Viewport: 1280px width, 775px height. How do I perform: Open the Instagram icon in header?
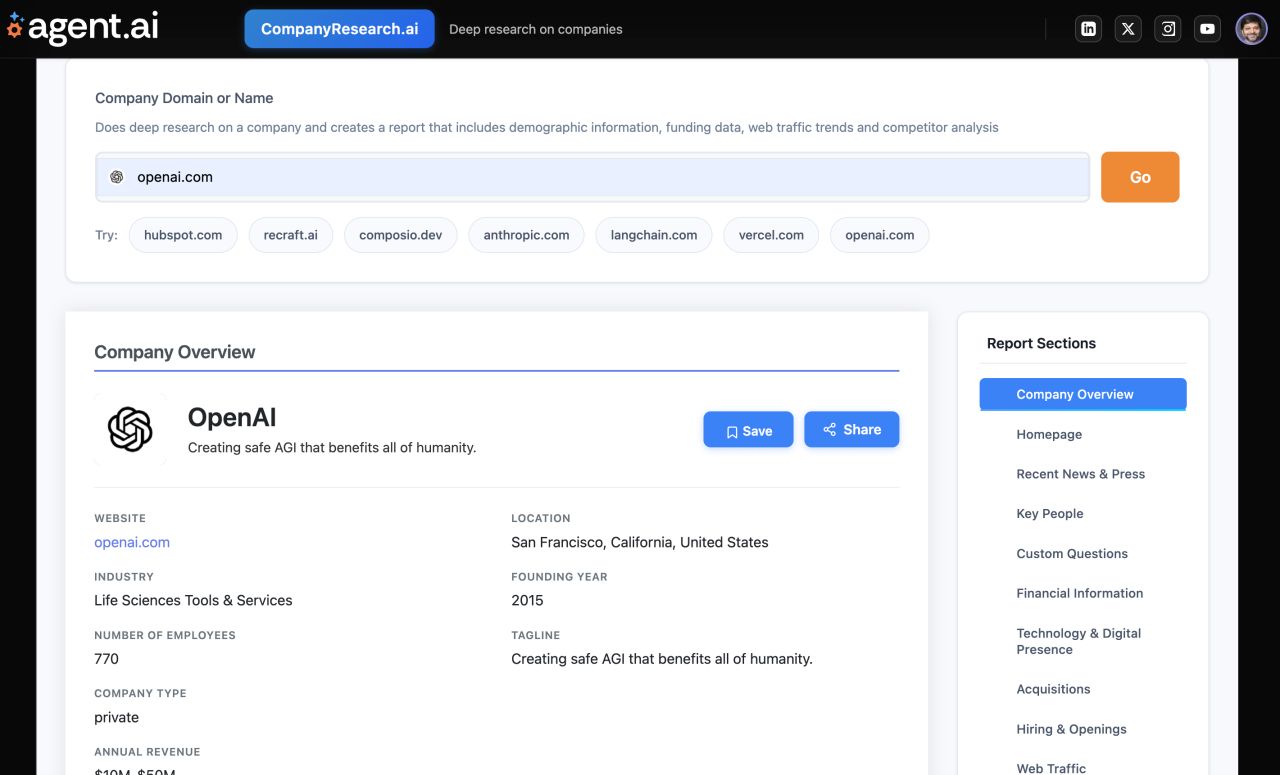tap(1168, 29)
